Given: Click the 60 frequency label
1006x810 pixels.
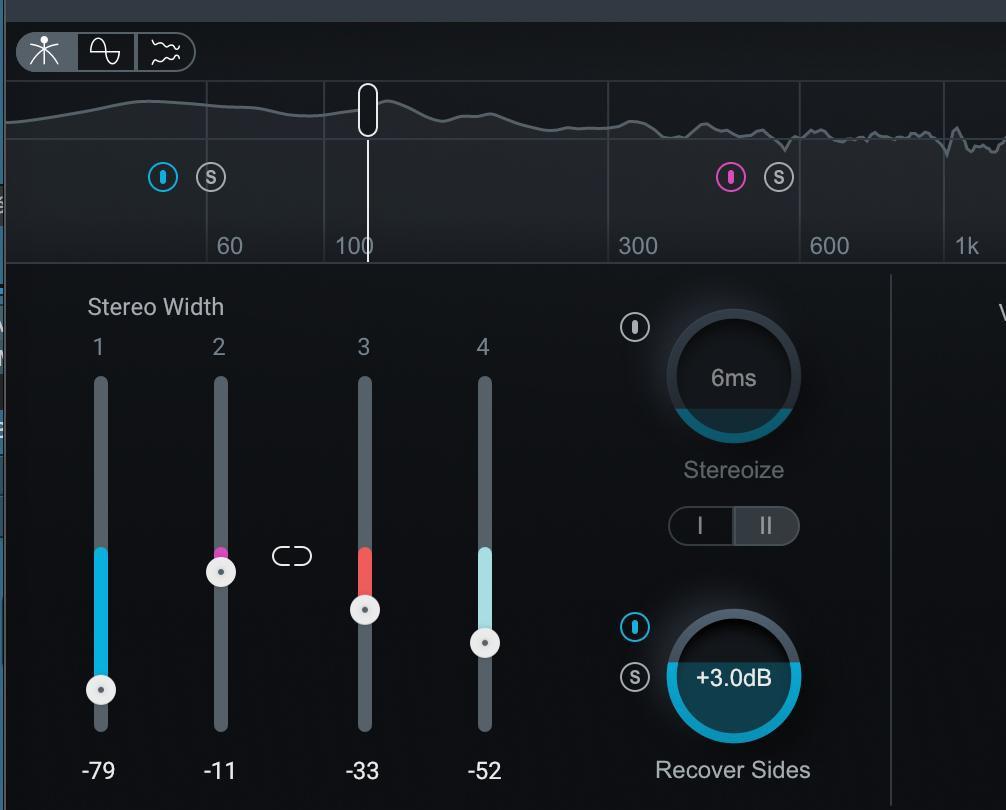Looking at the screenshot, I should pyautogui.click(x=230, y=246).
